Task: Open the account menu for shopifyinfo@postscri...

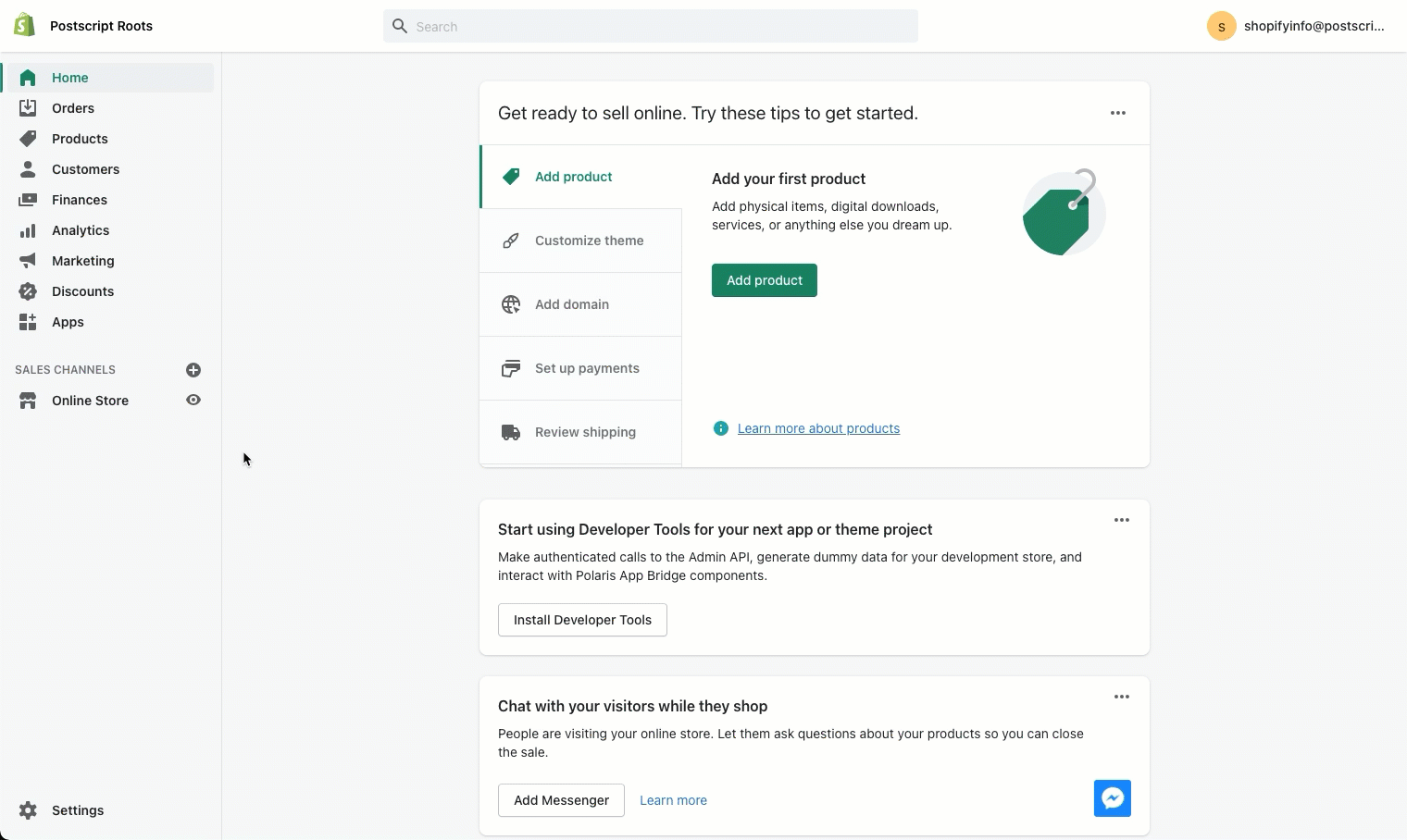Action: [1296, 26]
